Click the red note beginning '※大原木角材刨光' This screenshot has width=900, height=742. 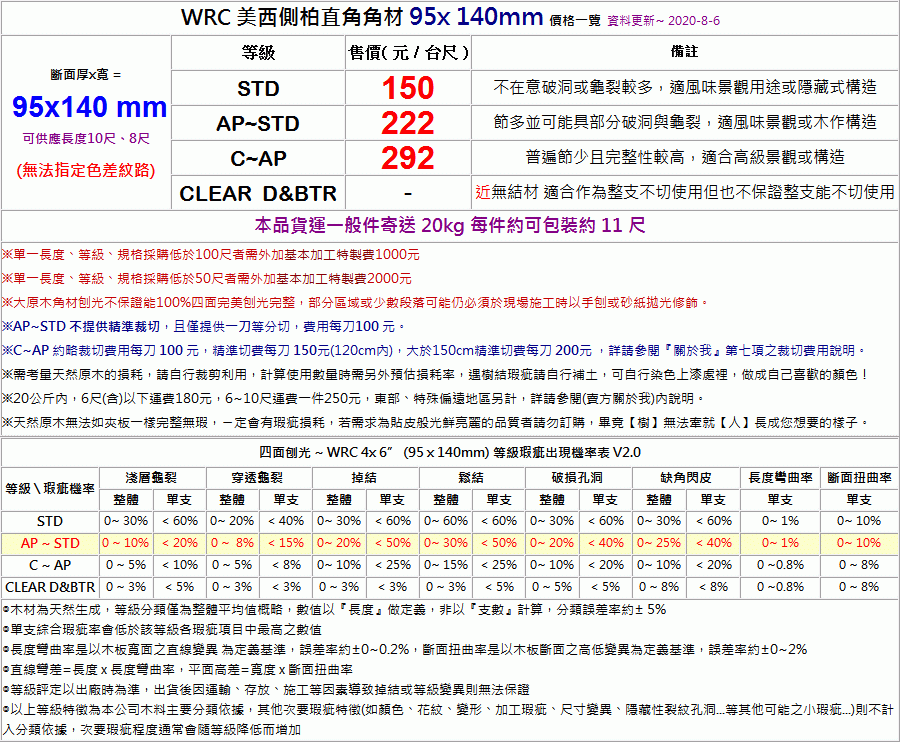click(x=356, y=302)
